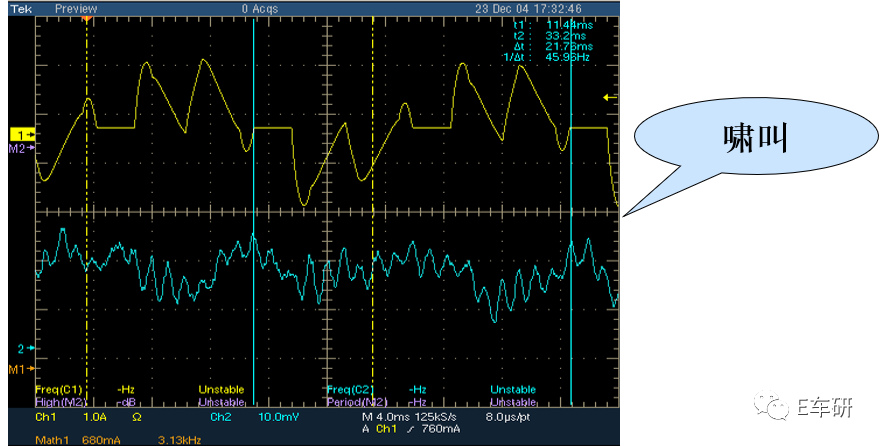
Task: Click the Ω termination symbol for Ch1
Action: [x=137, y=417]
